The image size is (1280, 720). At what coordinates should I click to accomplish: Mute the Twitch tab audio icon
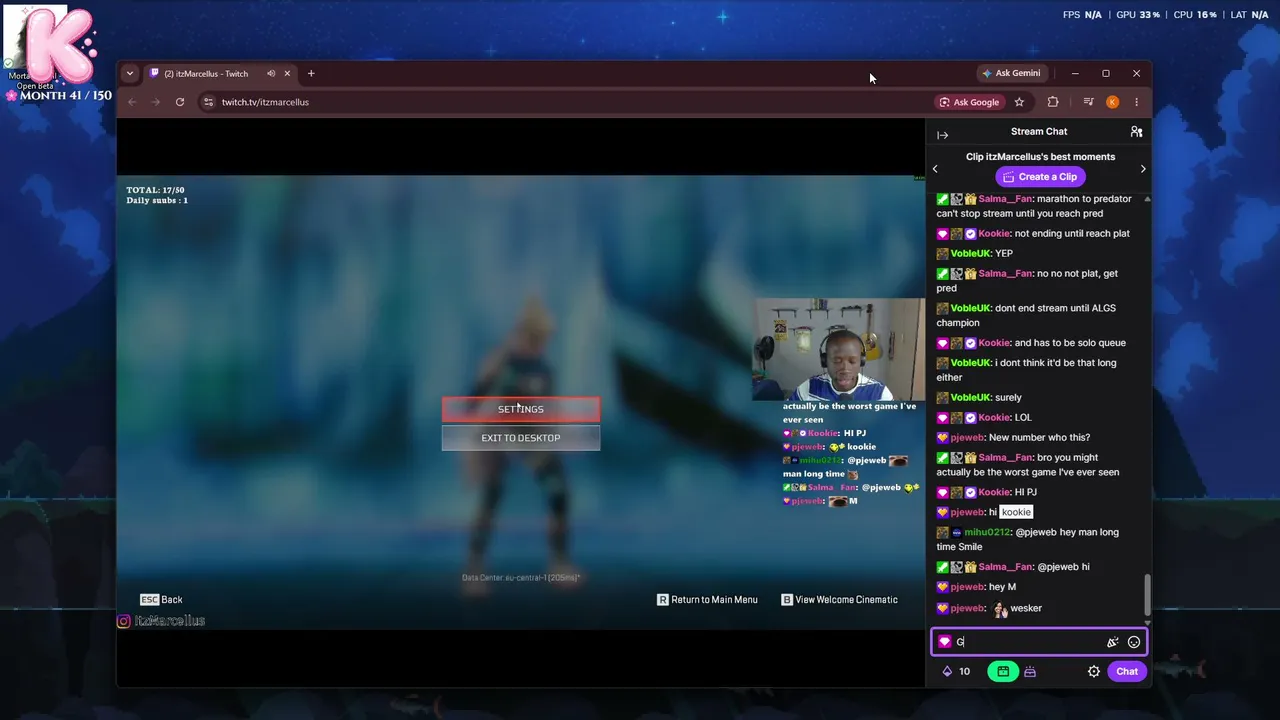pos(271,73)
